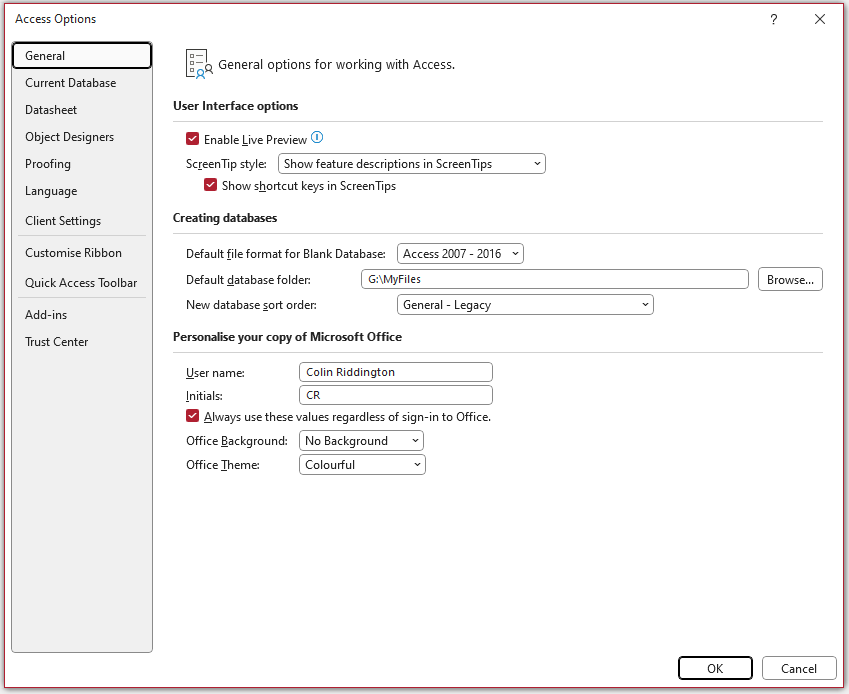
Task: Click the Cancel button
Action: pyautogui.click(x=799, y=668)
